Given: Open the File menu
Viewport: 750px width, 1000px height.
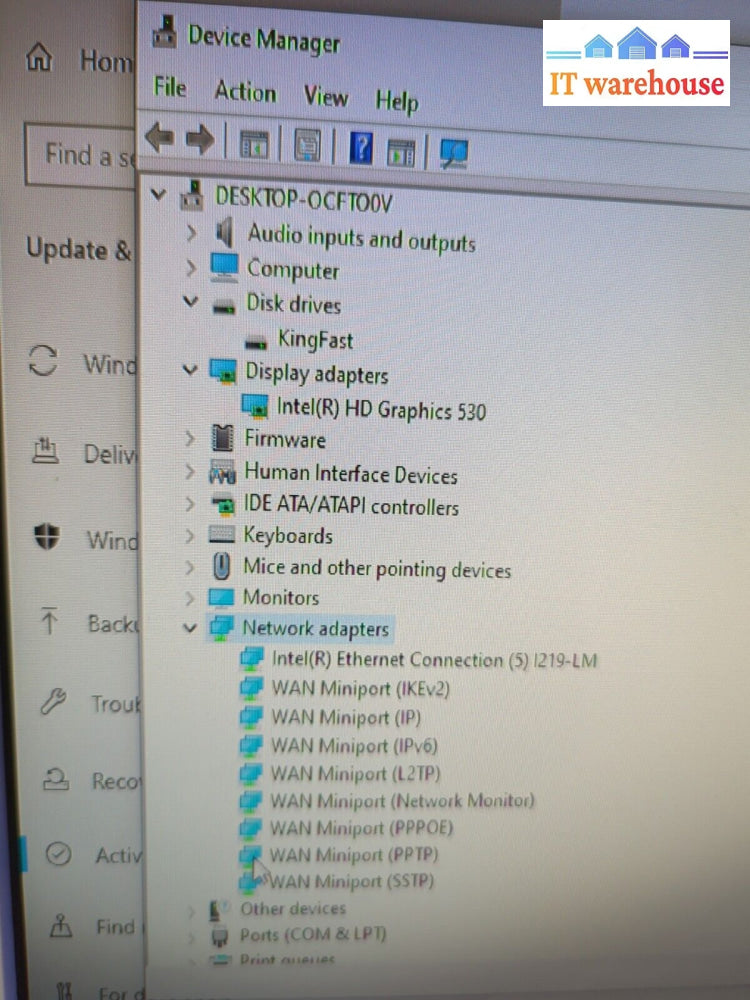Looking at the screenshot, I should coord(170,88).
